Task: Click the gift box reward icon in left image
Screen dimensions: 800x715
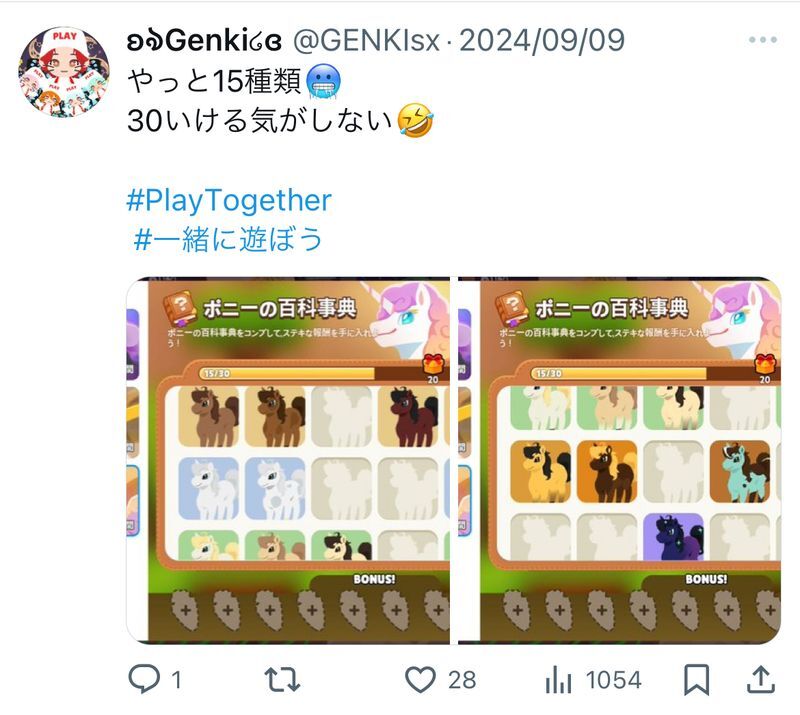Action: coord(434,364)
